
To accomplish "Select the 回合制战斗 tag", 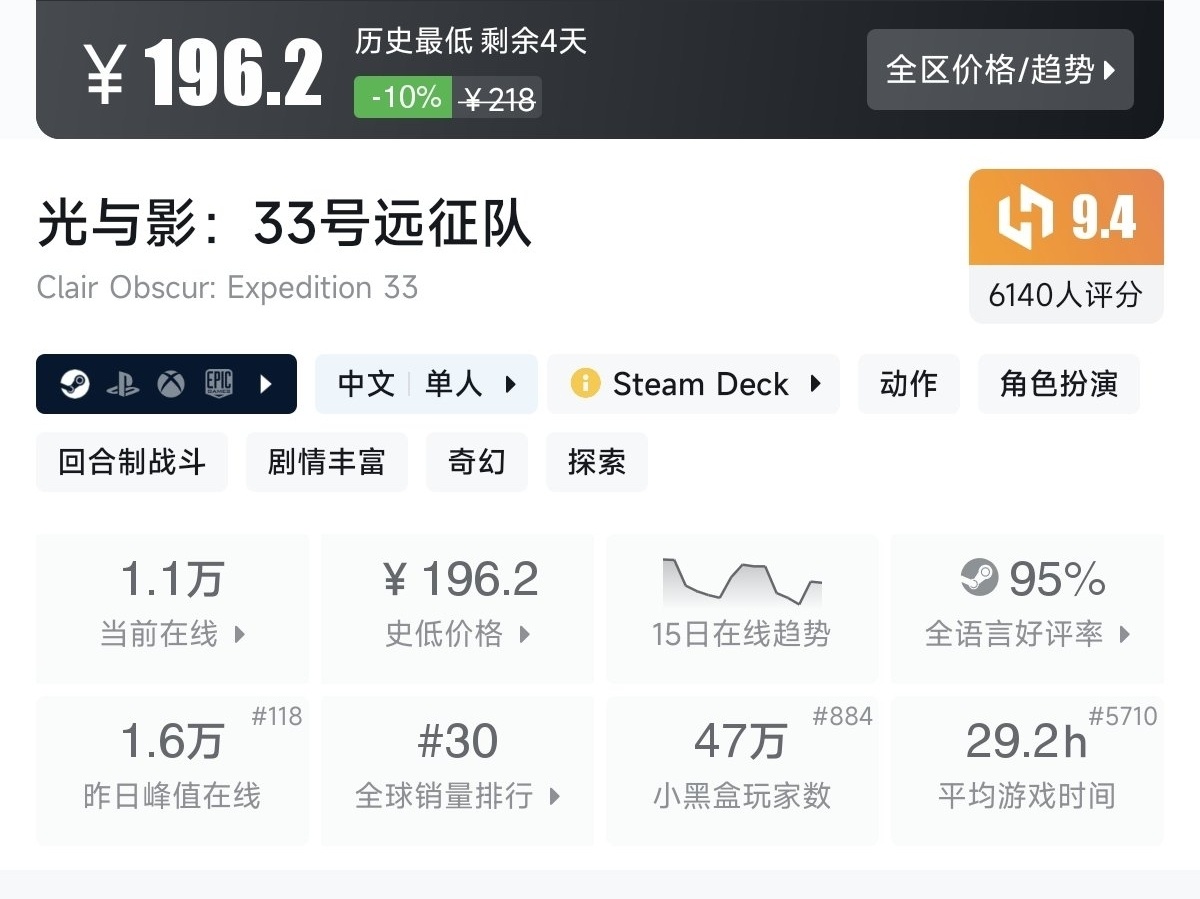I will 132,462.
